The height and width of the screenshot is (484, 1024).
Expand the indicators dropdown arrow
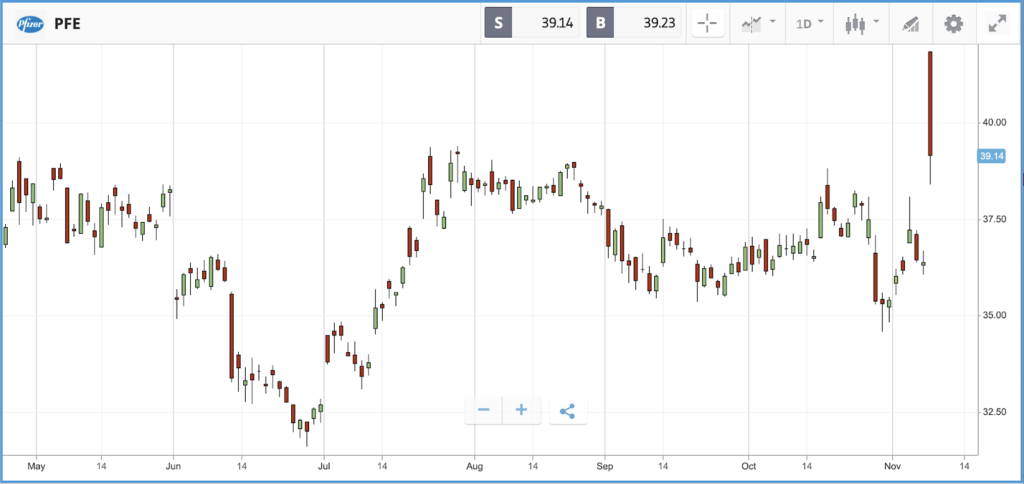[x=773, y=22]
